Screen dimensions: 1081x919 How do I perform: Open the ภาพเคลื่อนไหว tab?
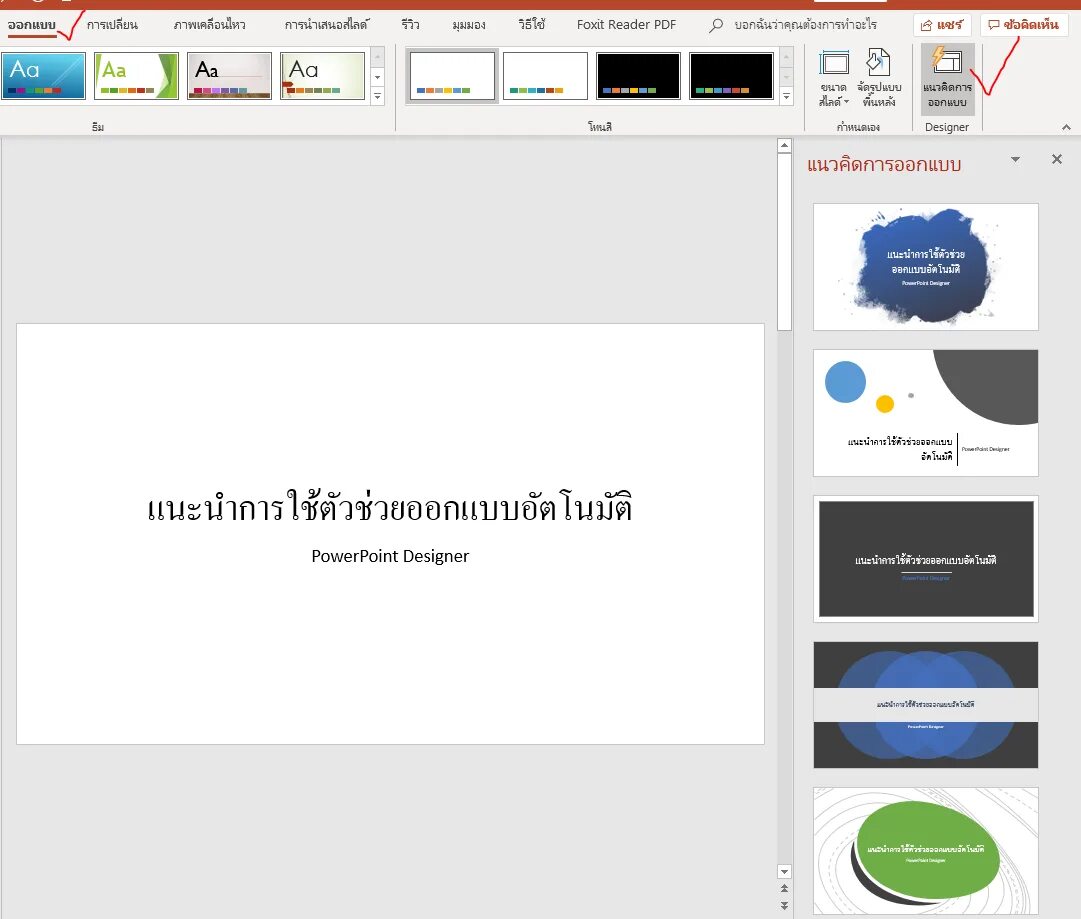coord(210,25)
